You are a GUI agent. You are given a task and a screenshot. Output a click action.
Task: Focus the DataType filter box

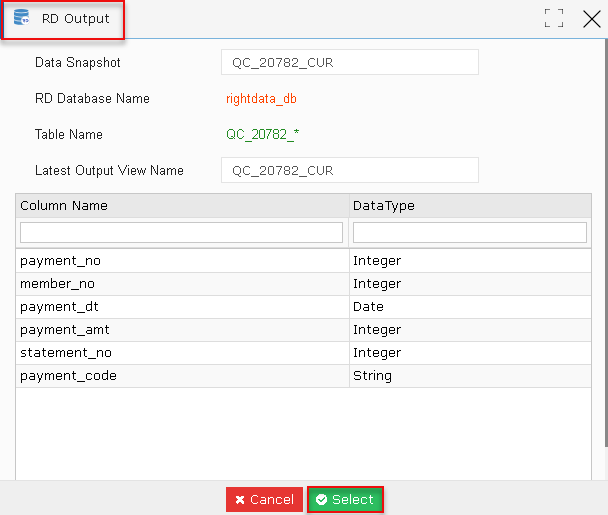coord(470,232)
